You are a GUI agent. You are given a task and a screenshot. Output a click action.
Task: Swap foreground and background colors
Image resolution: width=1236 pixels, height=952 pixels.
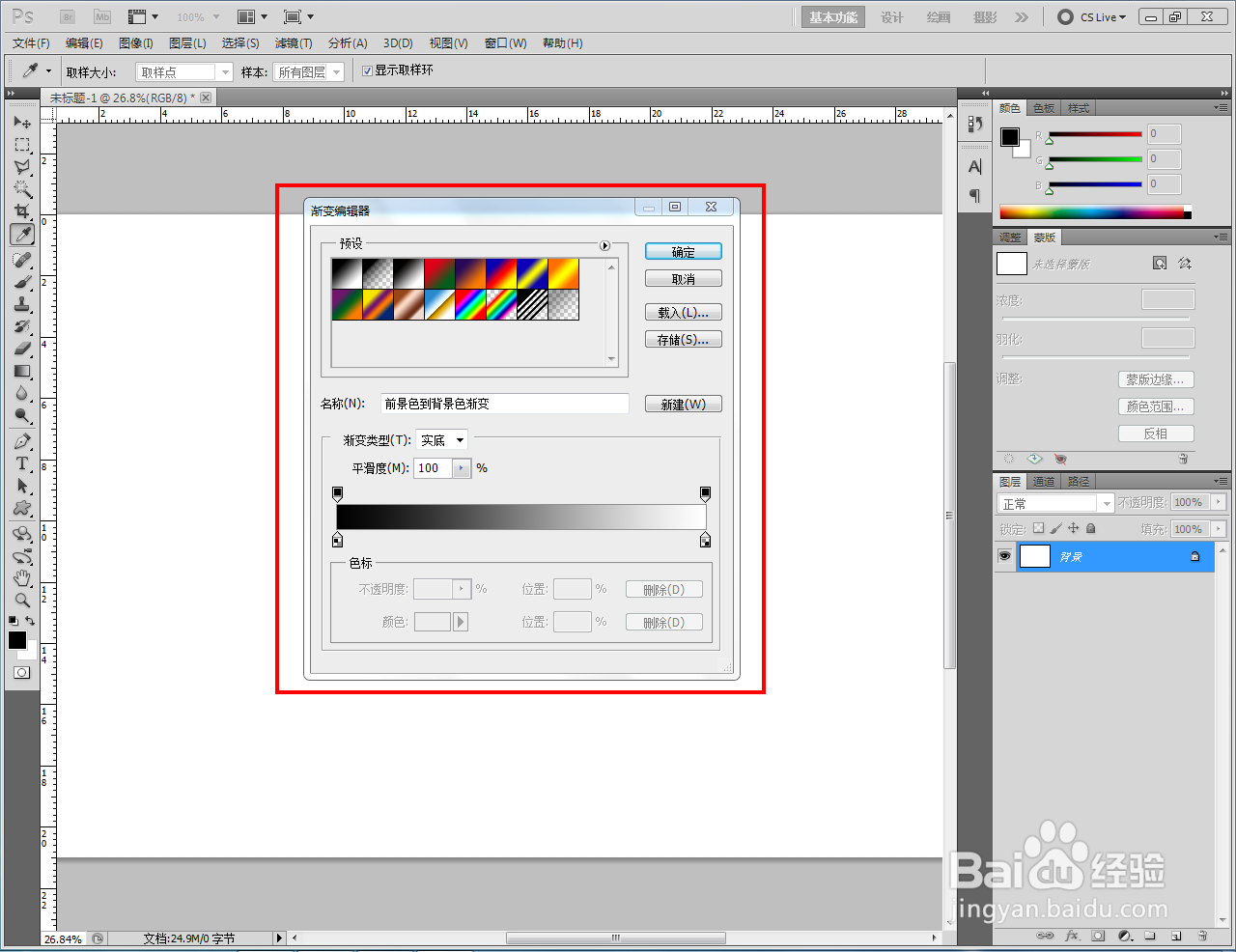30,621
